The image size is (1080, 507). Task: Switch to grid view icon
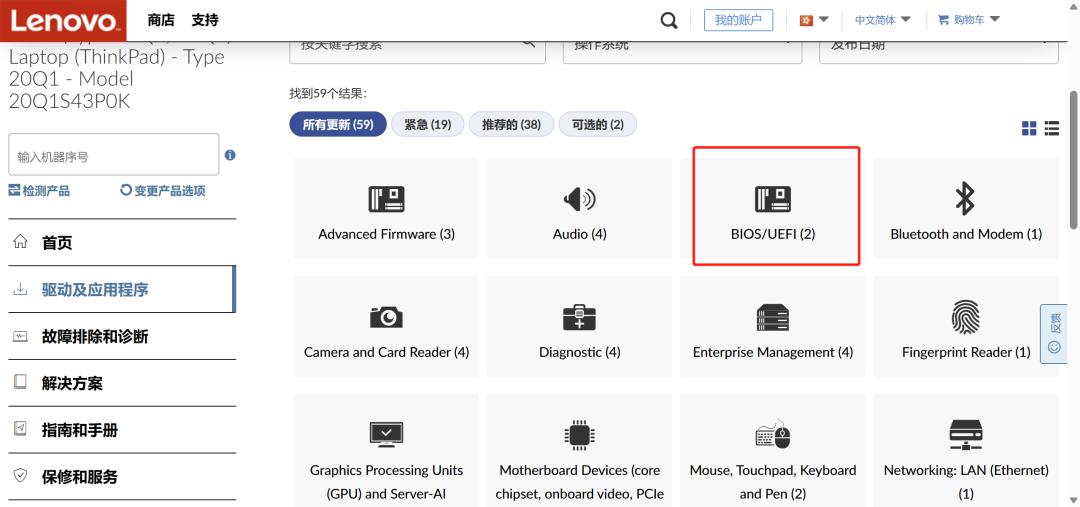coord(1029,128)
